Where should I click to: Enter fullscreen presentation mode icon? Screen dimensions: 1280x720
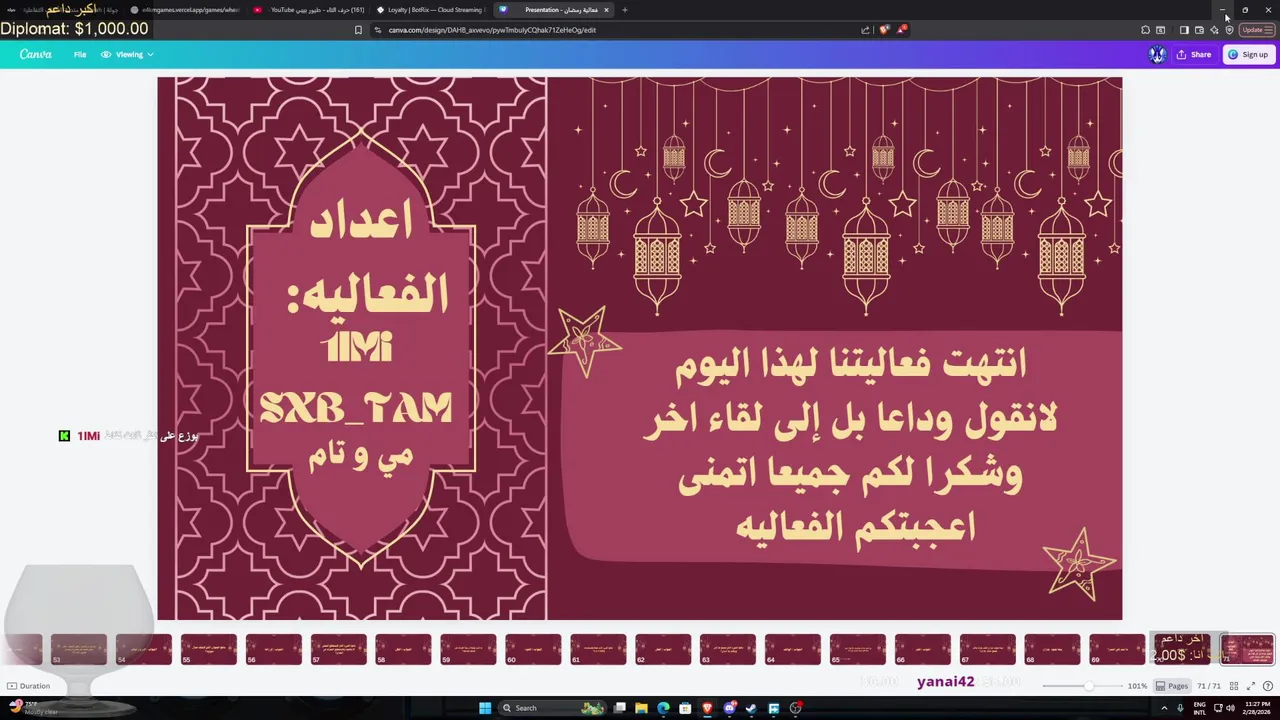click(x=1250, y=686)
